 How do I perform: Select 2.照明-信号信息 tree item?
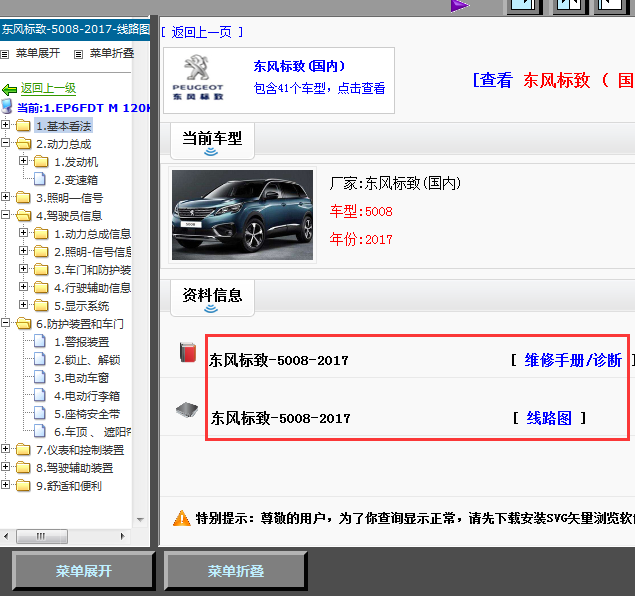[93, 252]
